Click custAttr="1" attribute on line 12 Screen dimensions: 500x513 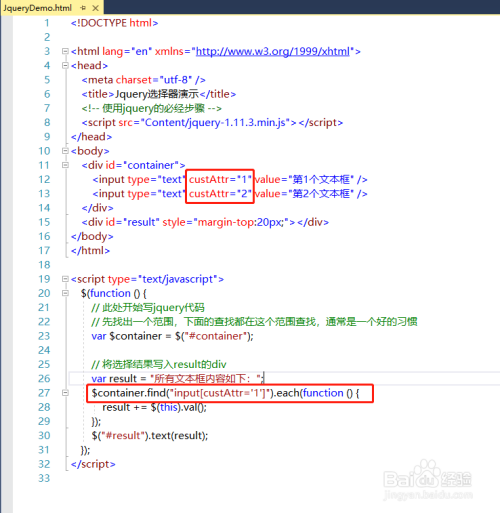click(220, 180)
